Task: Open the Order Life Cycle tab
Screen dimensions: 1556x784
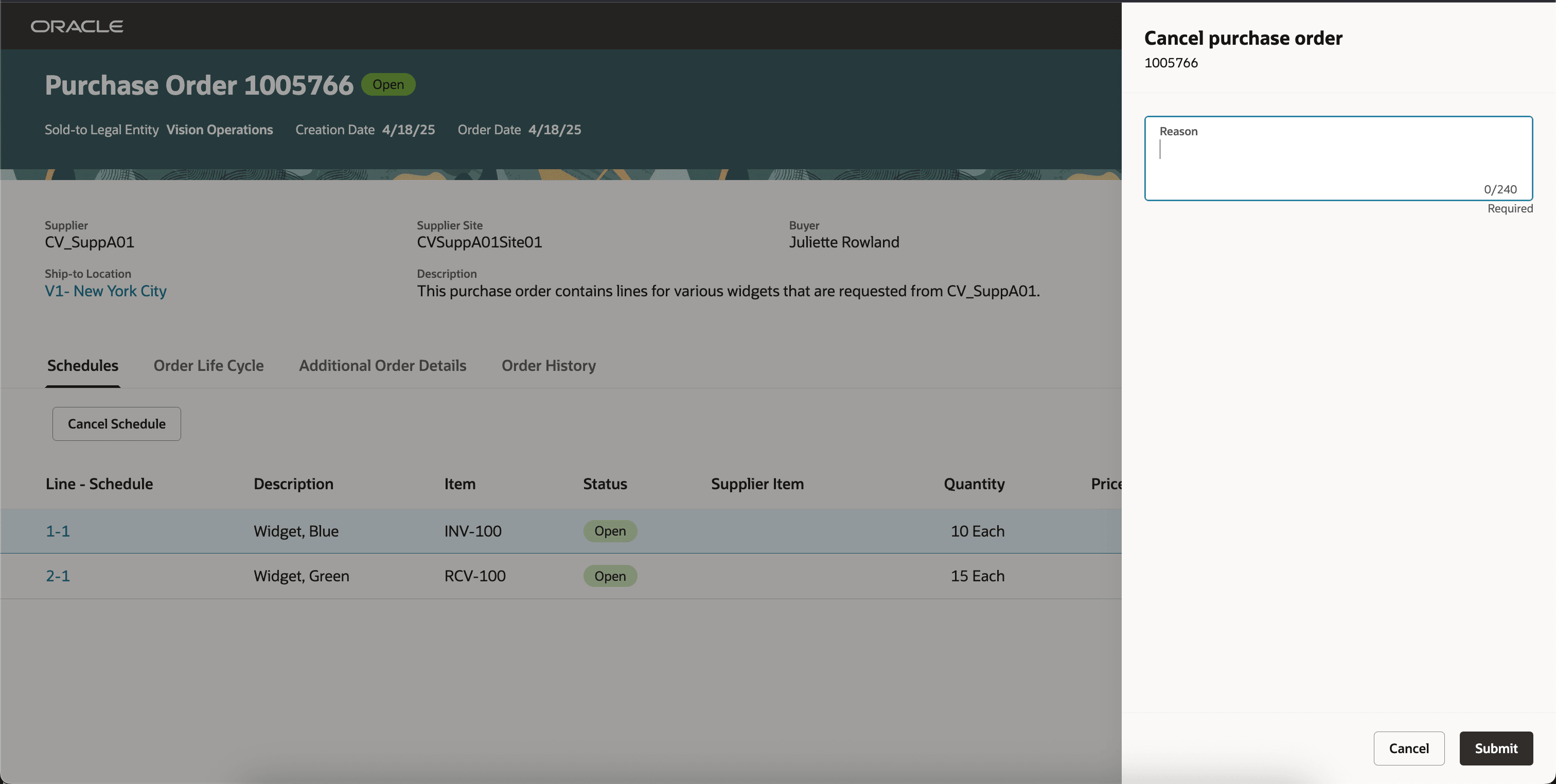Action: point(208,365)
